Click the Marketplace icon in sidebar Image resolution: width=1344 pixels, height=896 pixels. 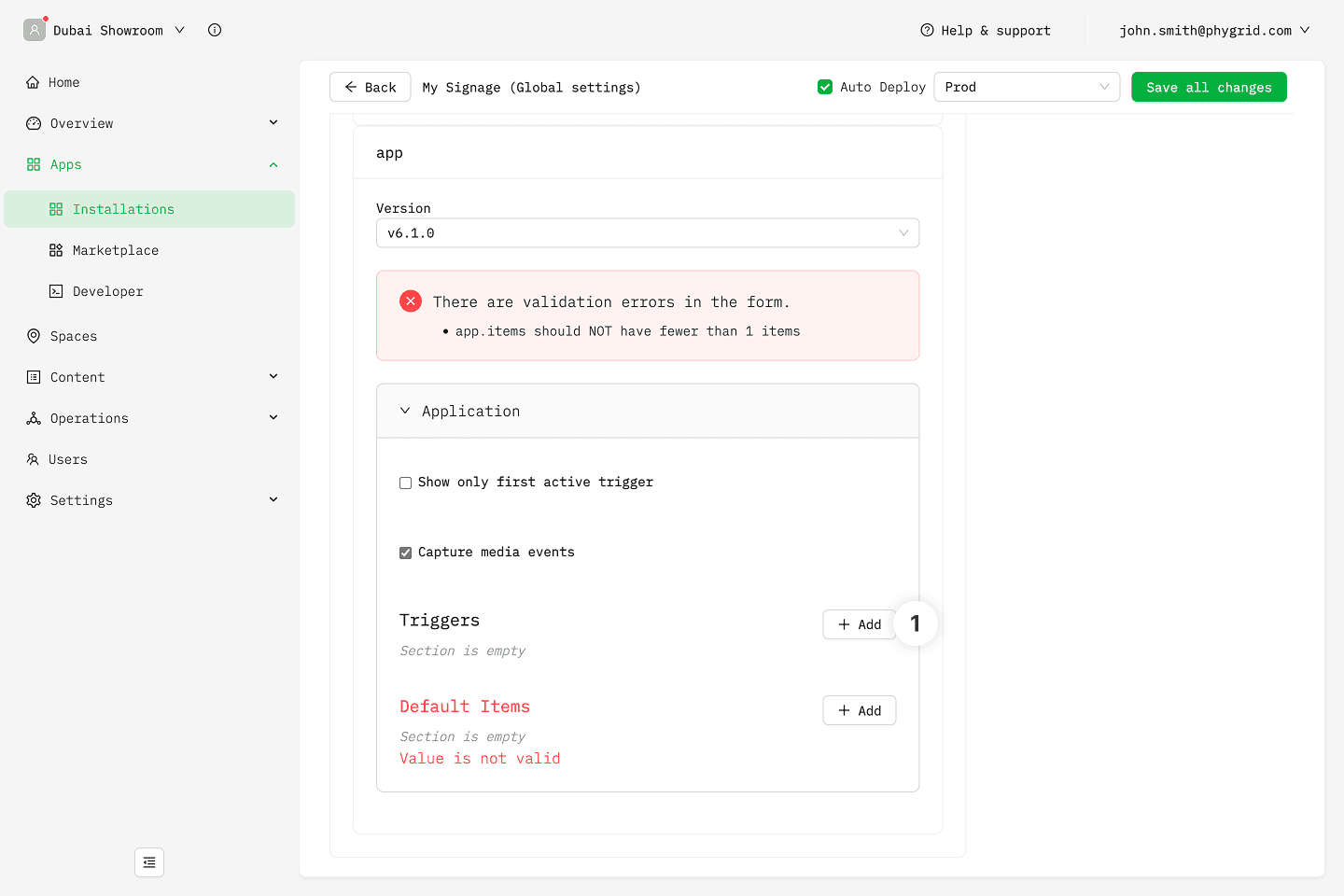click(56, 250)
